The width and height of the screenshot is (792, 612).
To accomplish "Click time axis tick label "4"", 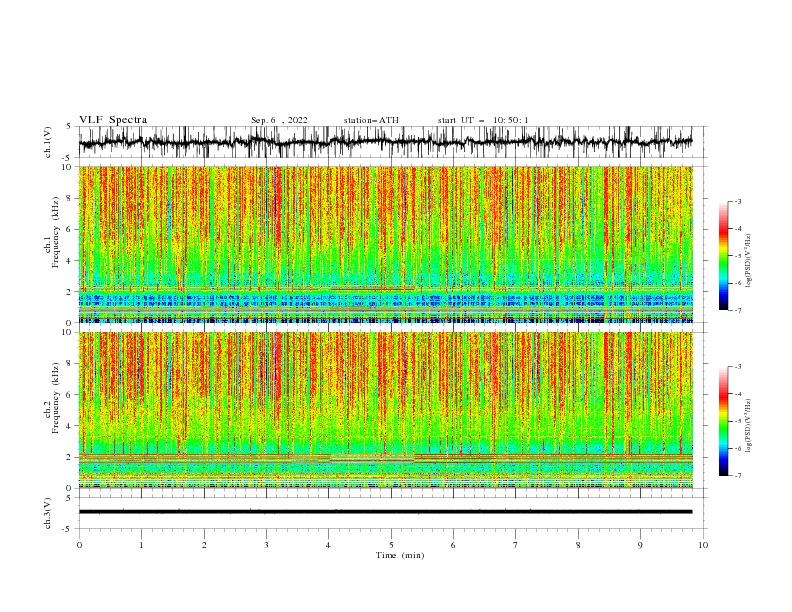I will click(329, 545).
